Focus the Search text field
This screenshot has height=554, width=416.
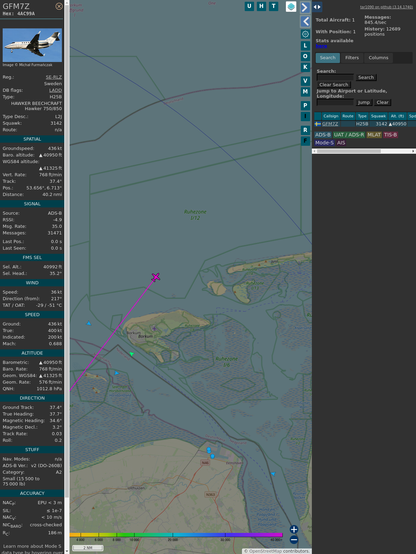pos(335,77)
